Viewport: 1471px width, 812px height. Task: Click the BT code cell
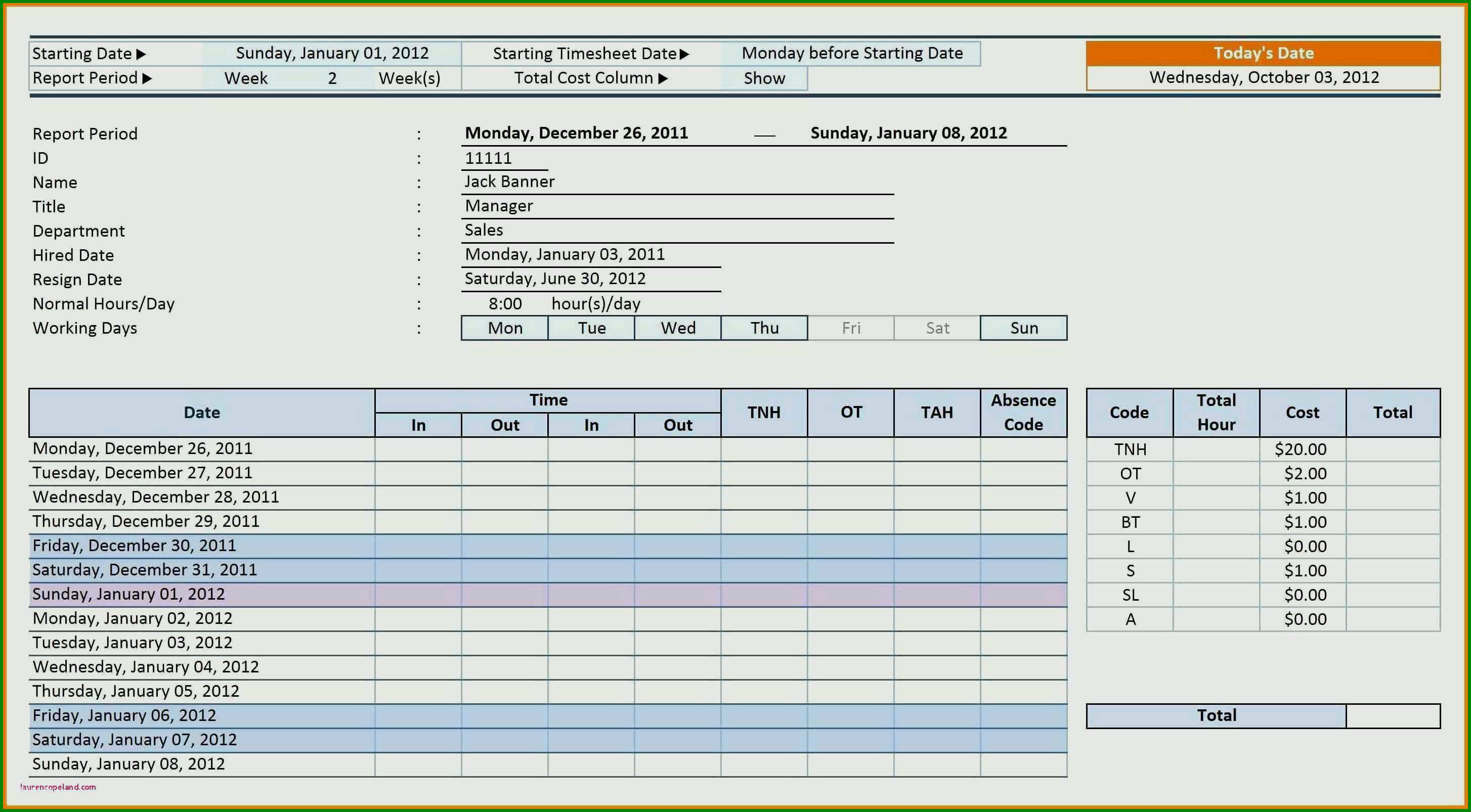tap(1130, 522)
